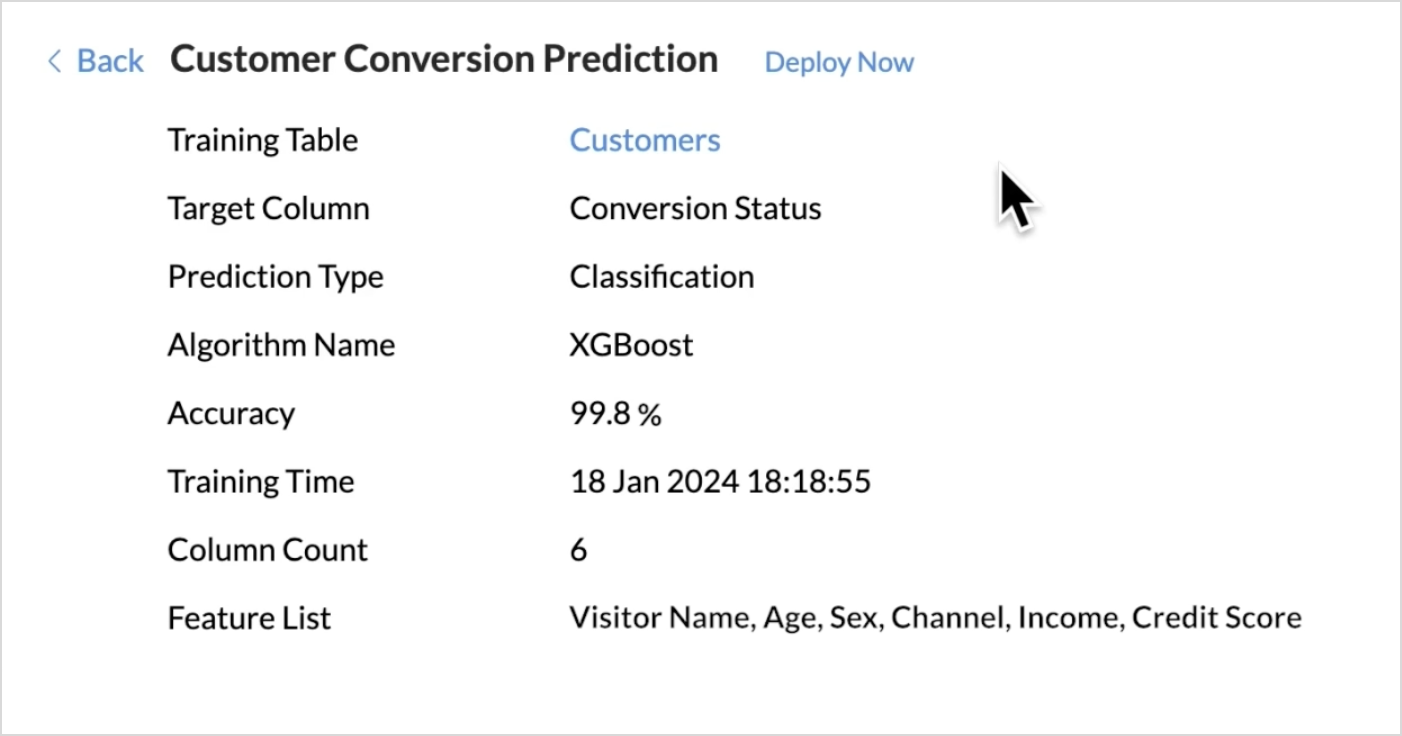This screenshot has width=1402, height=736.
Task: Click the Classification value
Action: (661, 276)
